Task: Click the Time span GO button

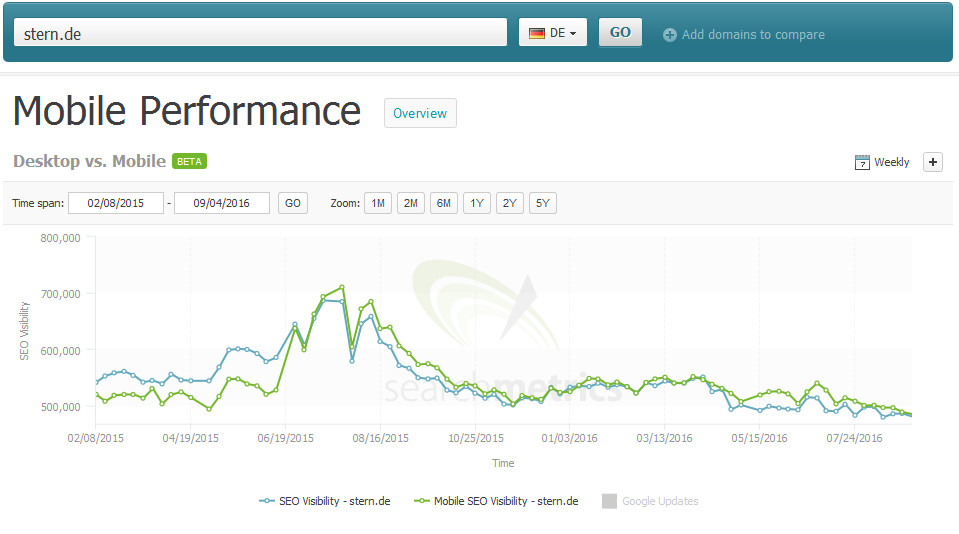Action: 292,203
